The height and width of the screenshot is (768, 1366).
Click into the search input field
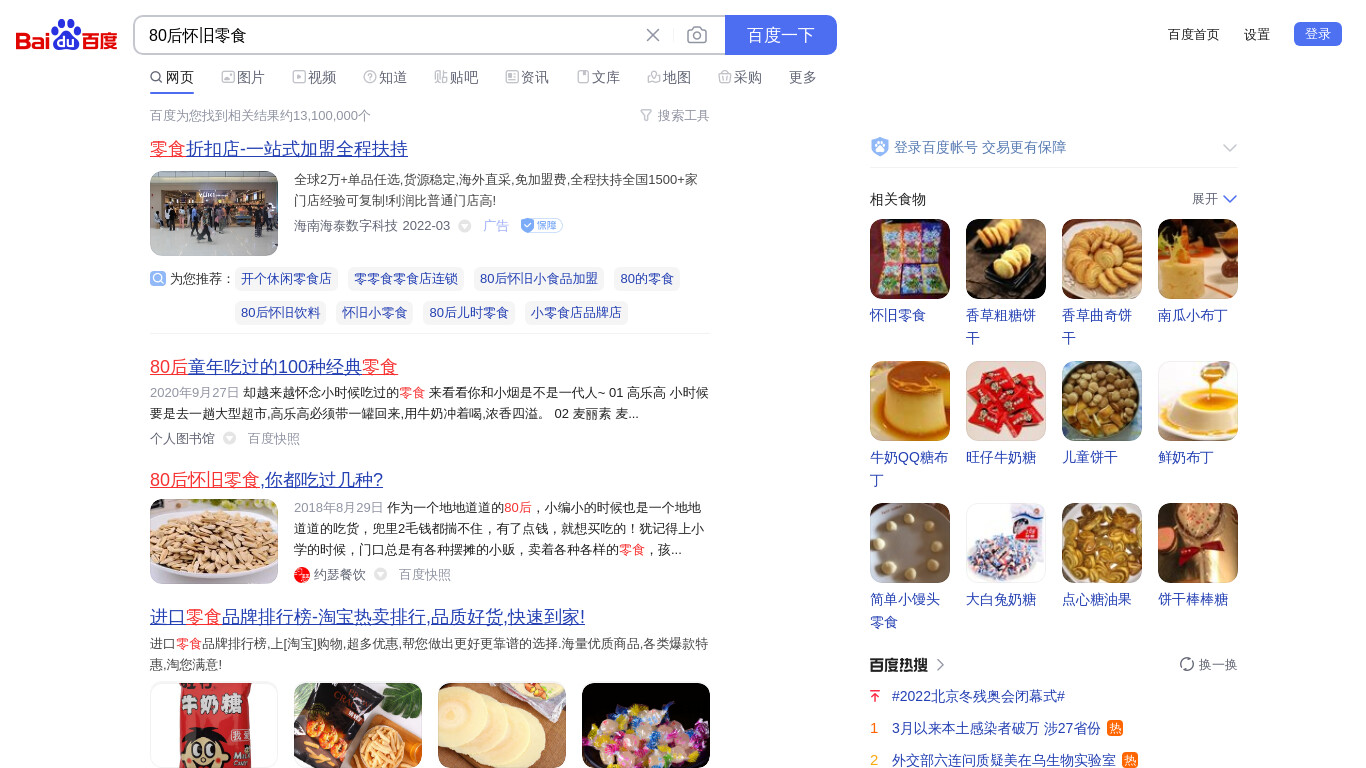pyautogui.click(x=390, y=35)
